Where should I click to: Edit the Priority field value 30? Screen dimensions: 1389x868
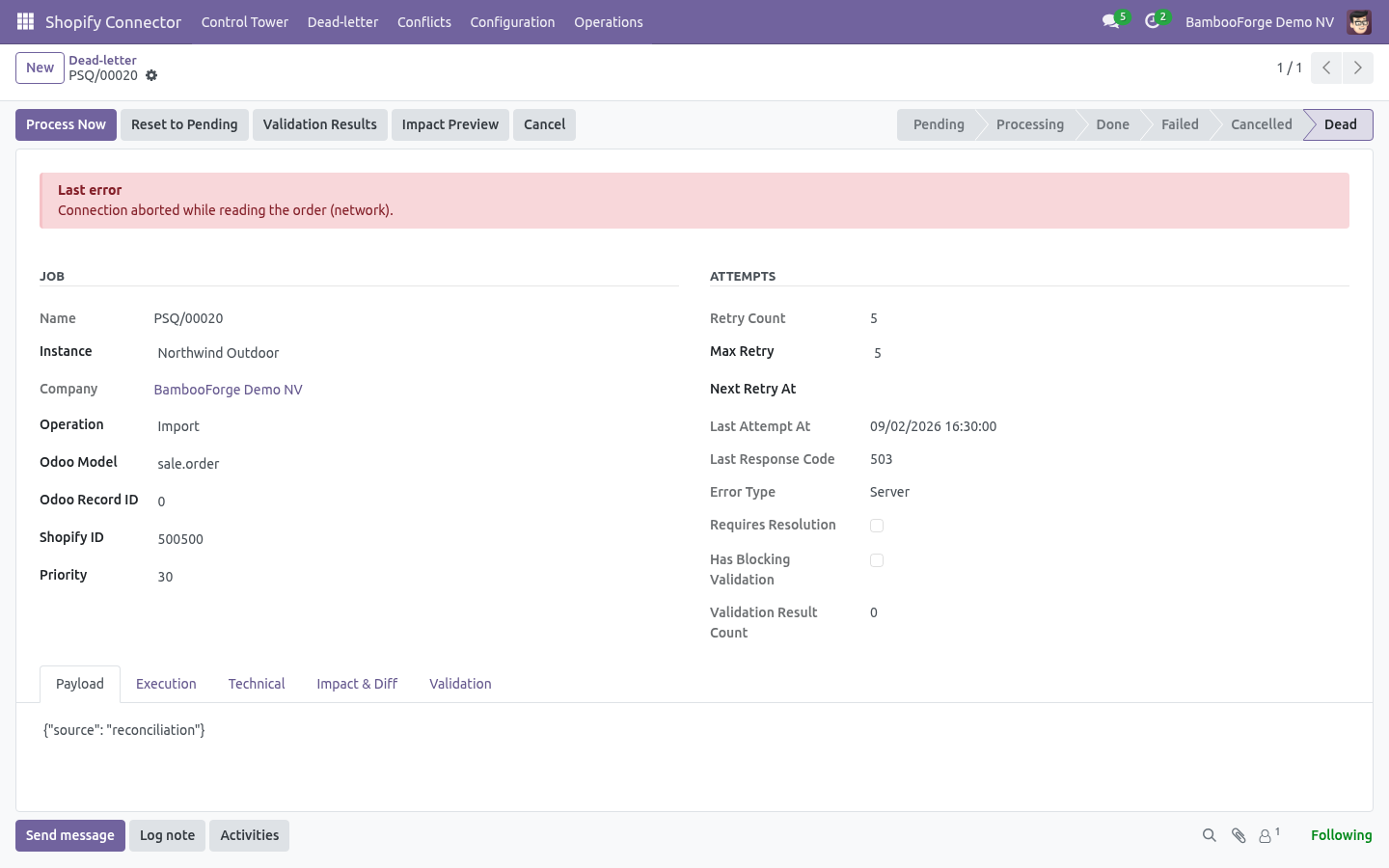tap(416, 577)
